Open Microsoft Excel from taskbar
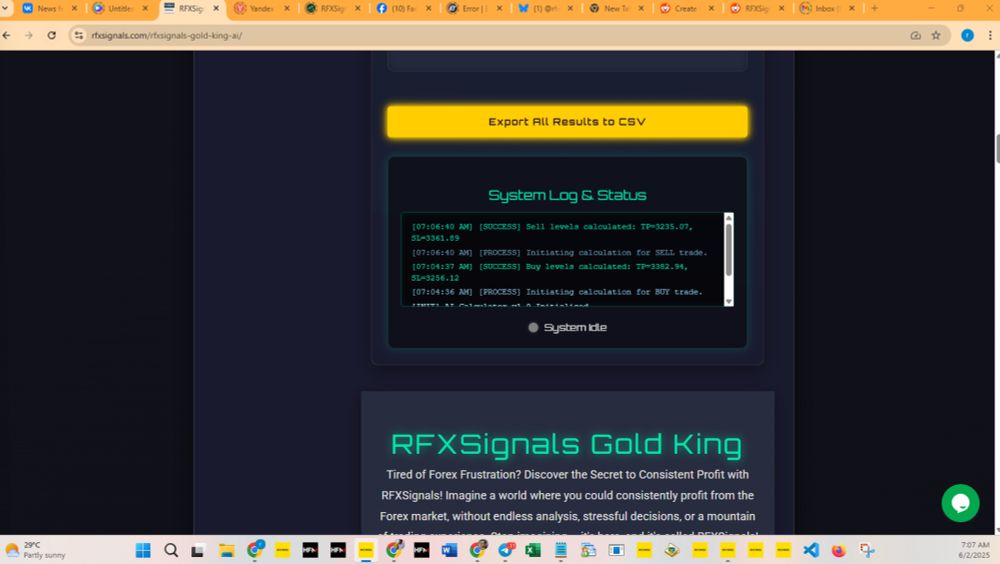This screenshot has width=1000, height=564. [x=533, y=550]
